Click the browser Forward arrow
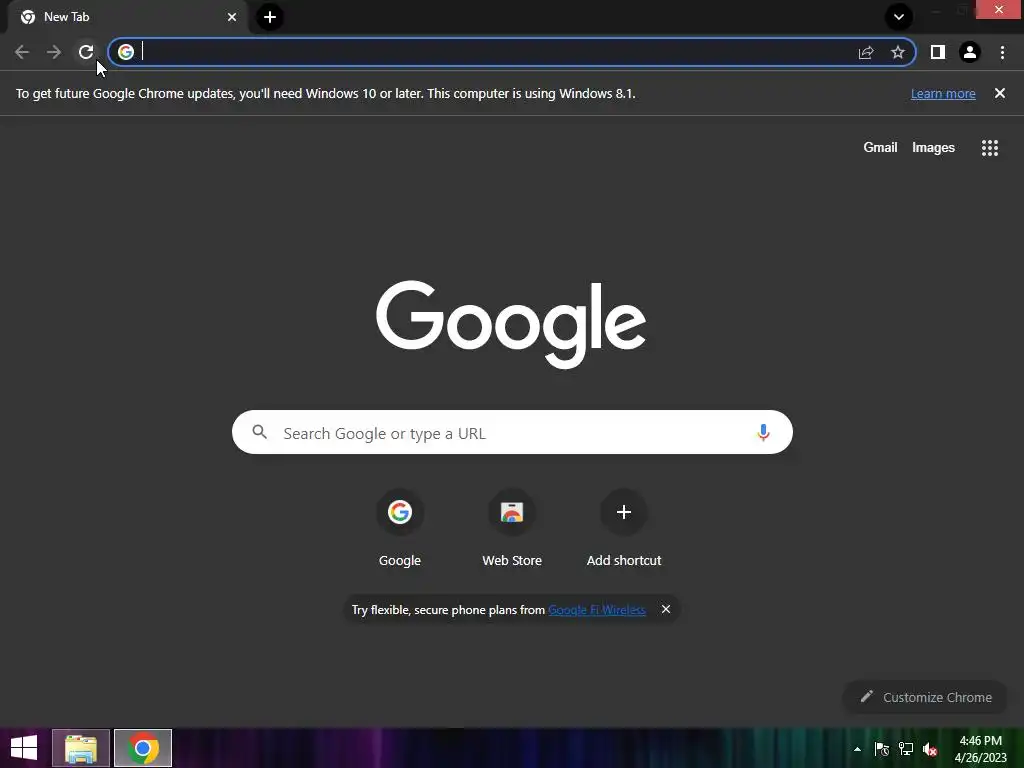Viewport: 1024px width, 768px height. (54, 52)
